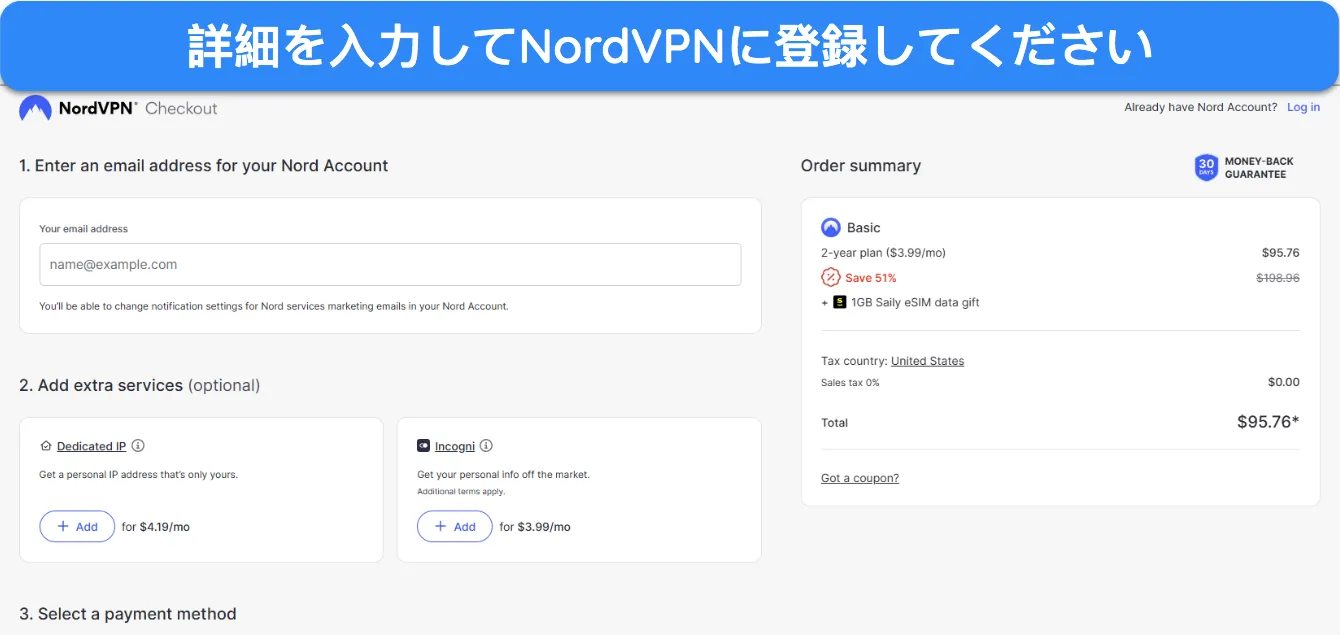Click the Save 51% text
Image resolution: width=1340 pixels, height=635 pixels.
pyautogui.click(x=871, y=278)
